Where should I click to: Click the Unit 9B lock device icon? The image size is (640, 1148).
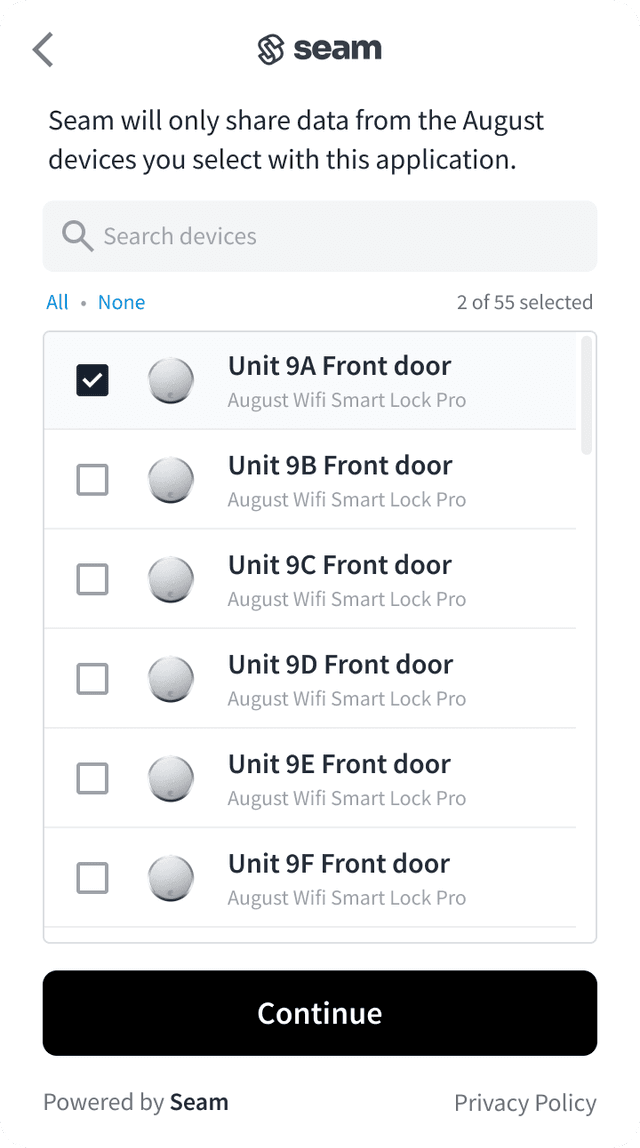pos(170,480)
